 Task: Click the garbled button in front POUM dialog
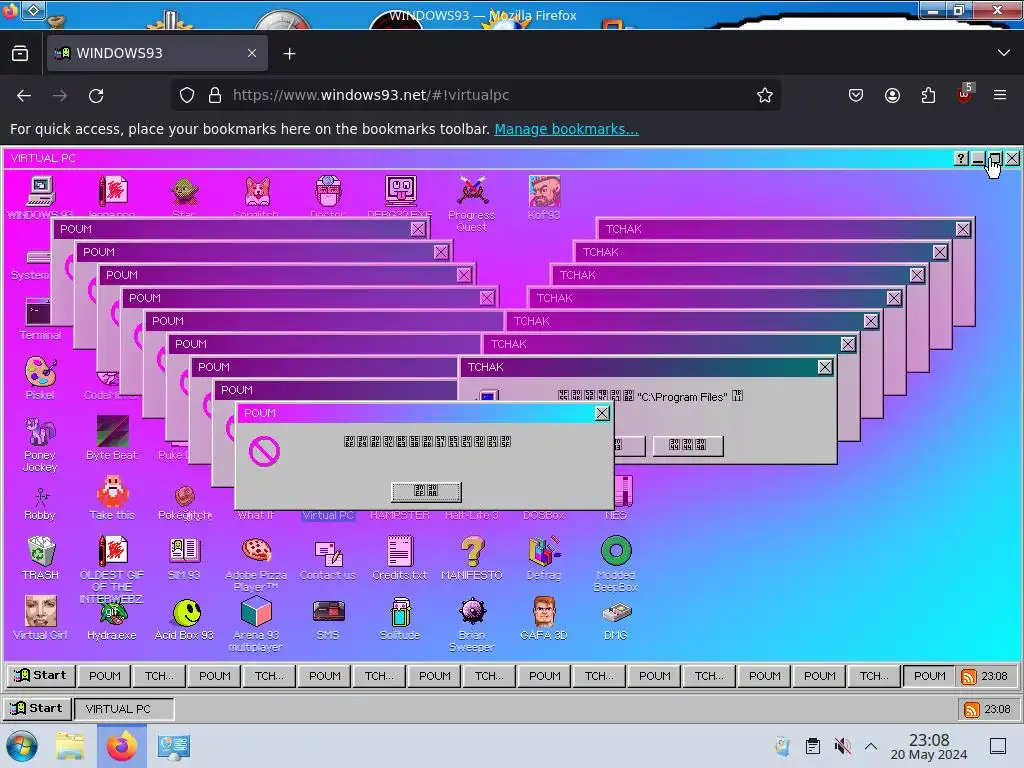click(x=426, y=491)
